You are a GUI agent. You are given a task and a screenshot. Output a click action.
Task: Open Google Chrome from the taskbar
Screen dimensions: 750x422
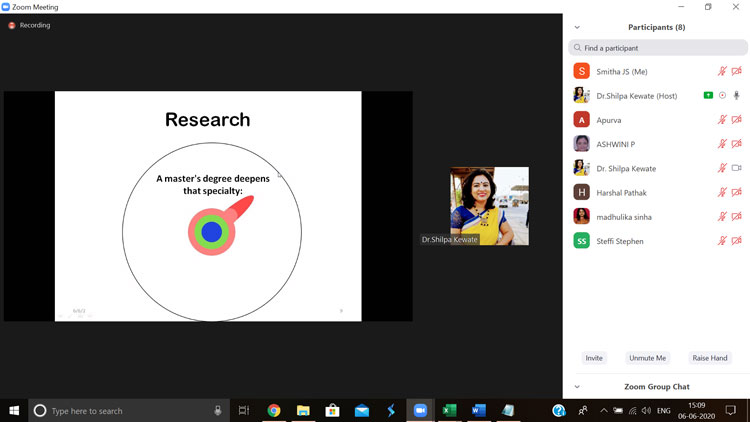click(x=273, y=410)
